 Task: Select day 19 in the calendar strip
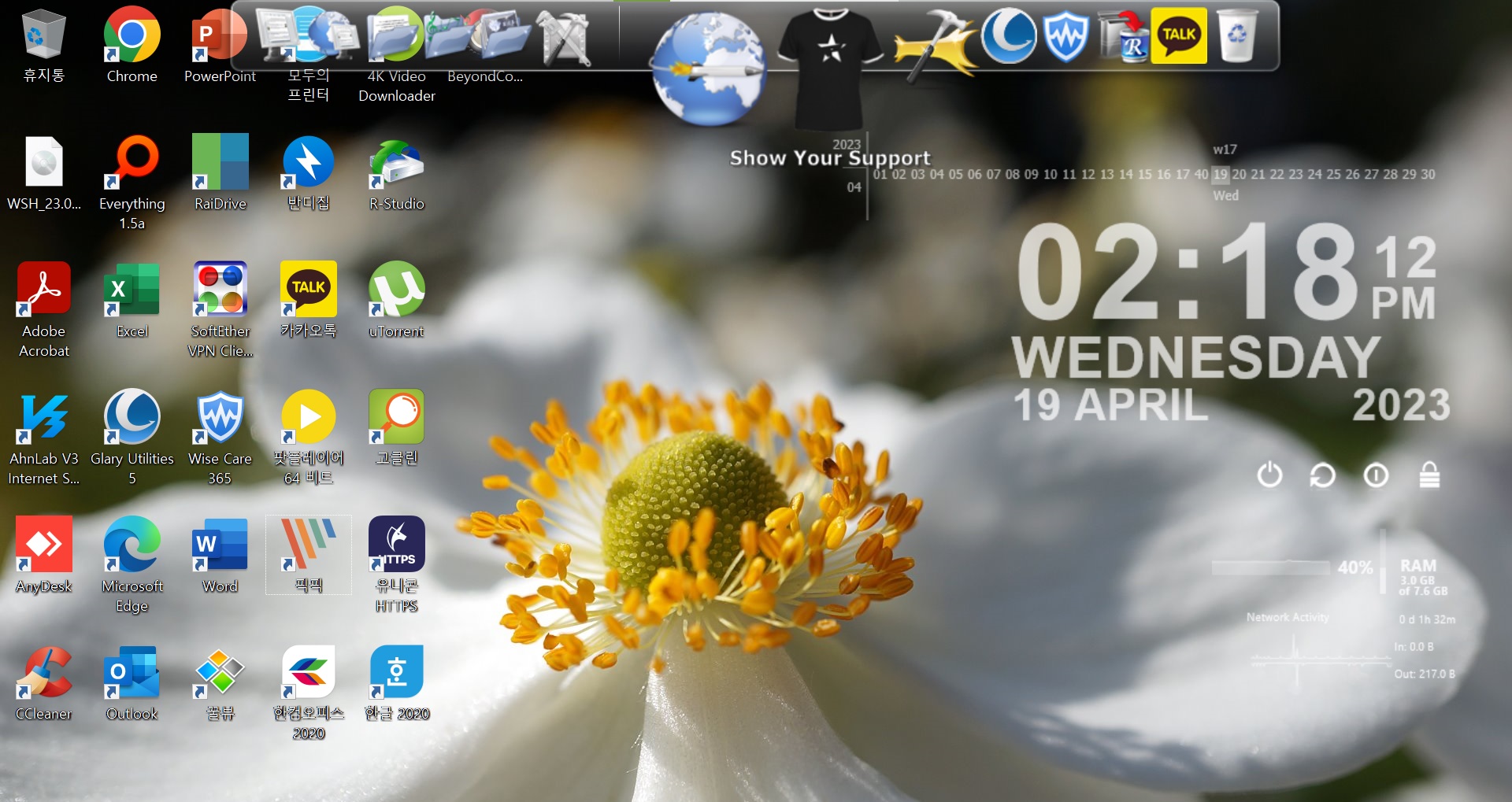point(1220,174)
